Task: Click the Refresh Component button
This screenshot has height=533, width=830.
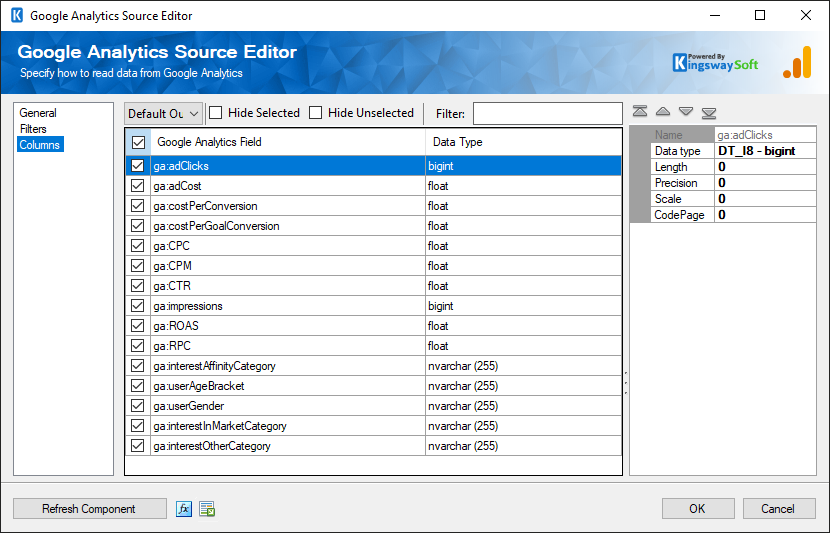Action: point(89,509)
